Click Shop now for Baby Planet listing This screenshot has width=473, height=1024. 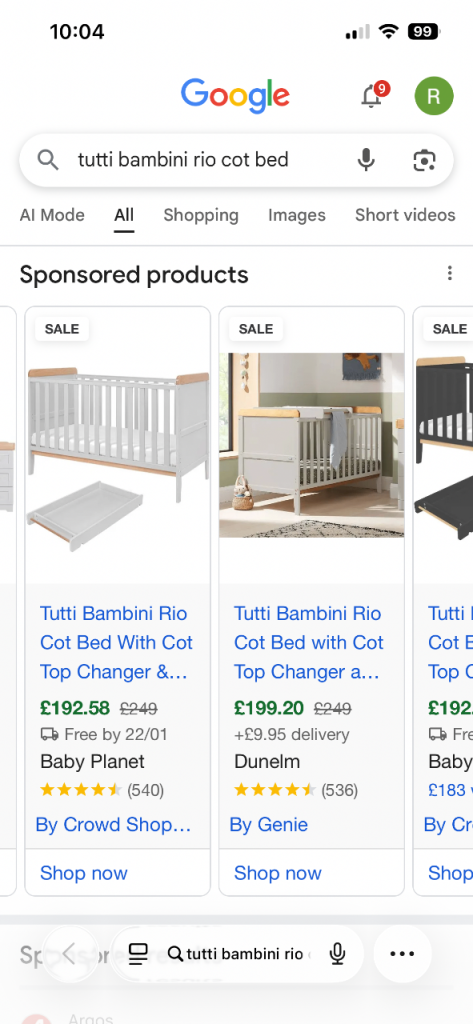pos(84,873)
